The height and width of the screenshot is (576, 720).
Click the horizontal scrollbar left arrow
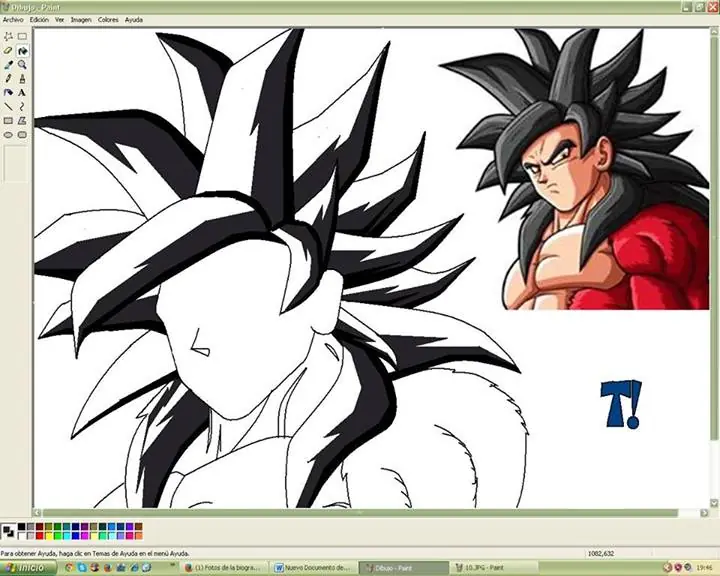tap(37, 513)
